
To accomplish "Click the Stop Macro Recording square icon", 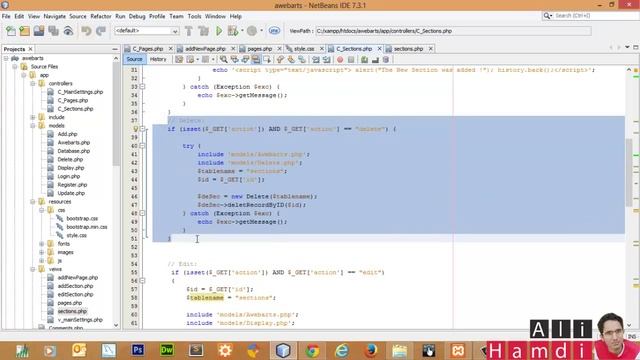I will (x=351, y=60).
